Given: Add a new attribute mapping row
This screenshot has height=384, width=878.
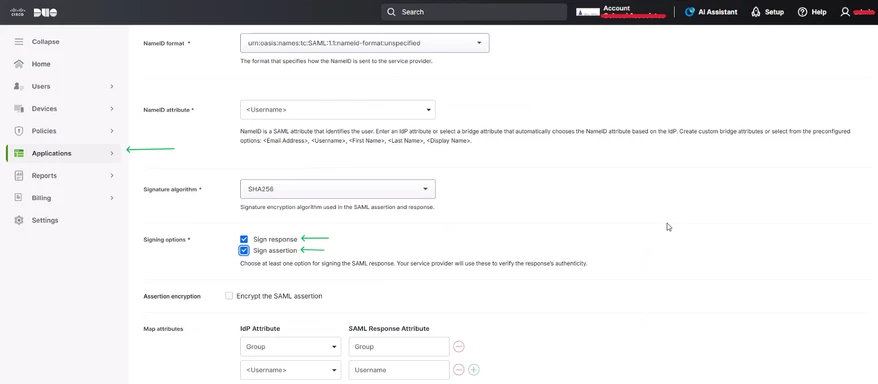Looking at the screenshot, I should (x=474, y=370).
